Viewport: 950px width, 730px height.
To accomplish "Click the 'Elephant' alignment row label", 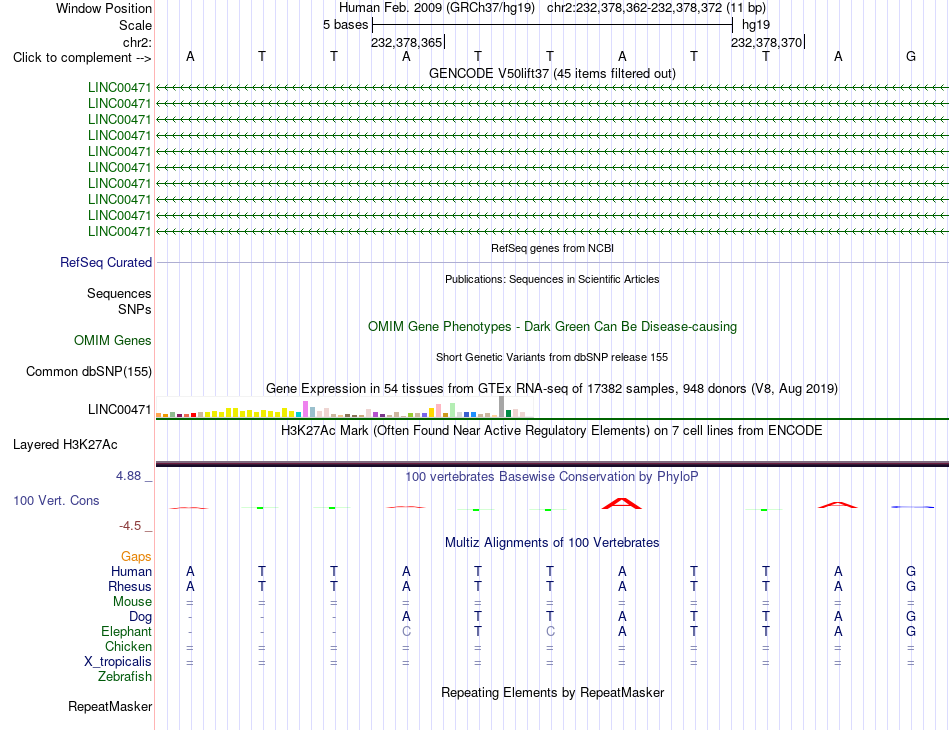I will tap(126, 632).
